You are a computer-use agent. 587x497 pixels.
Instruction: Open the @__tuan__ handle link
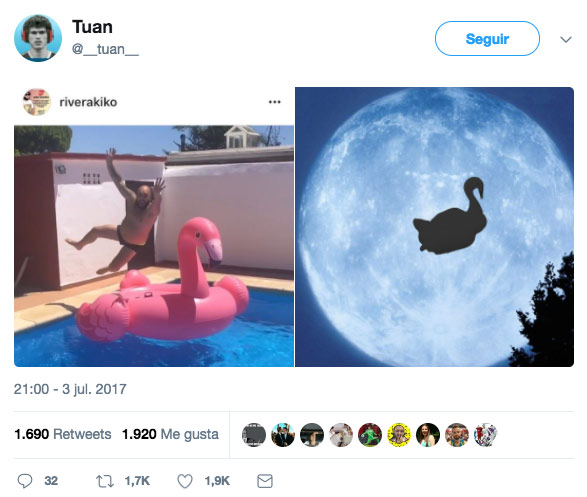(105, 49)
